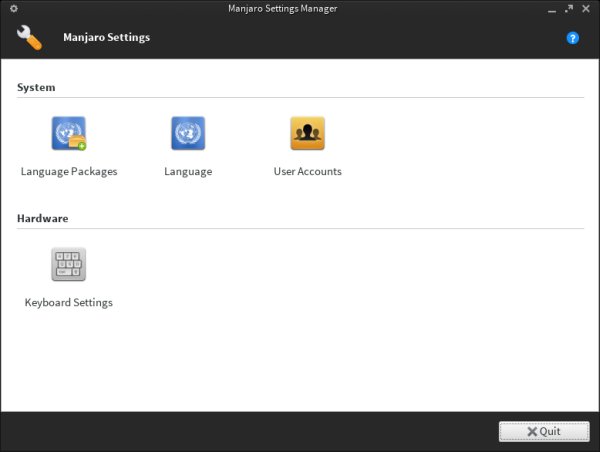Viewport: 600px width, 452px height.
Task: Open the User Accounts people icon
Action: [x=307, y=133]
